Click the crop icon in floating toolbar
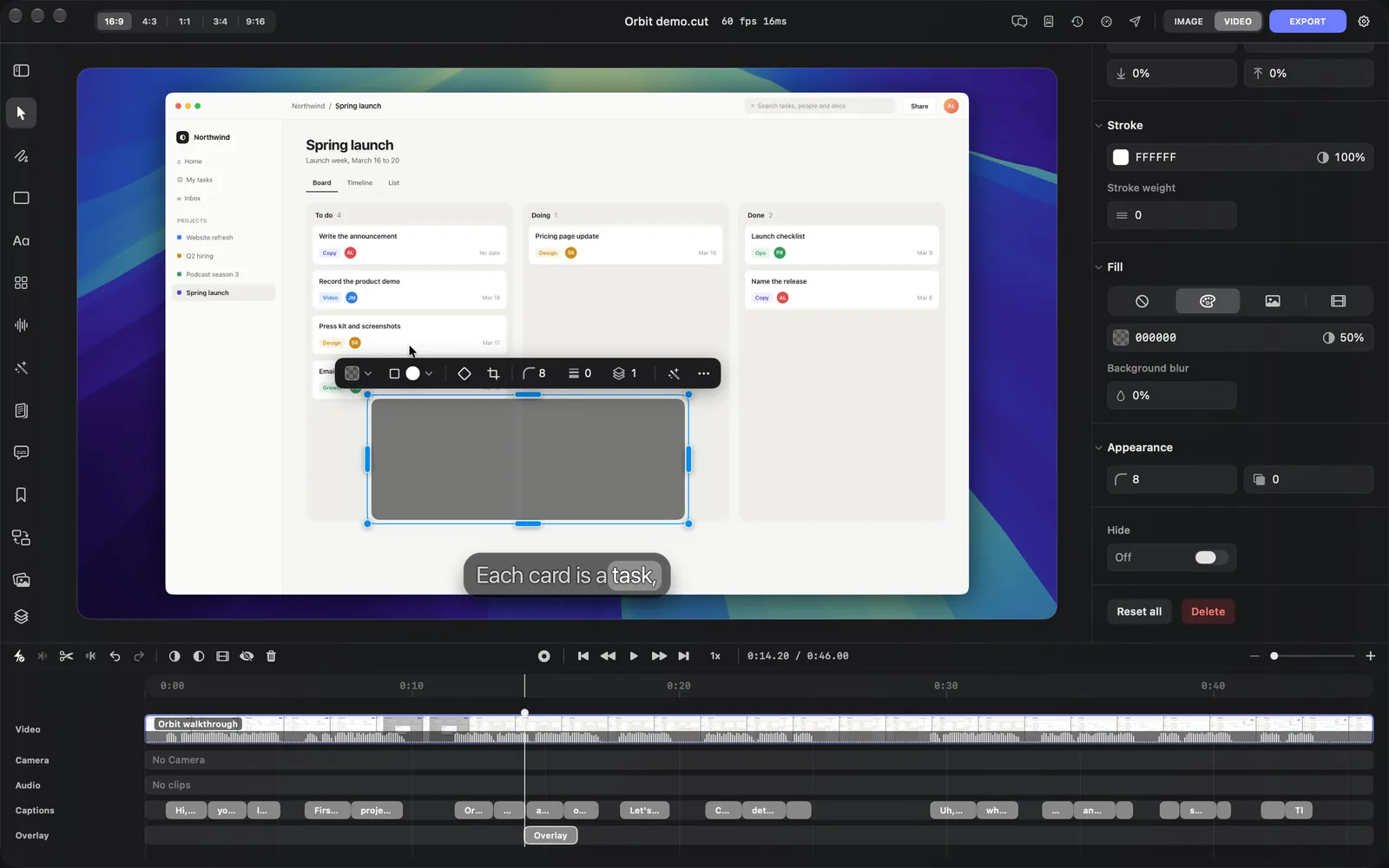This screenshot has height=868, width=1389. [x=493, y=373]
